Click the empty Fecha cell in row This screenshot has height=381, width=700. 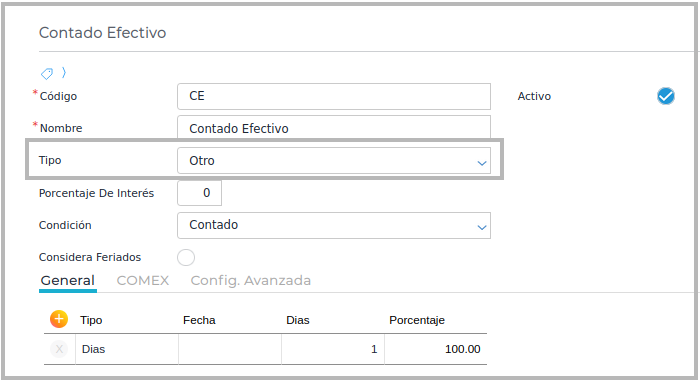coord(230,349)
